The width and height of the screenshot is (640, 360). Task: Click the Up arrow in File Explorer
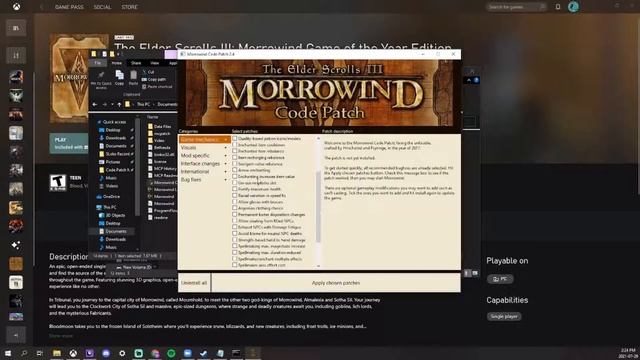point(119,104)
